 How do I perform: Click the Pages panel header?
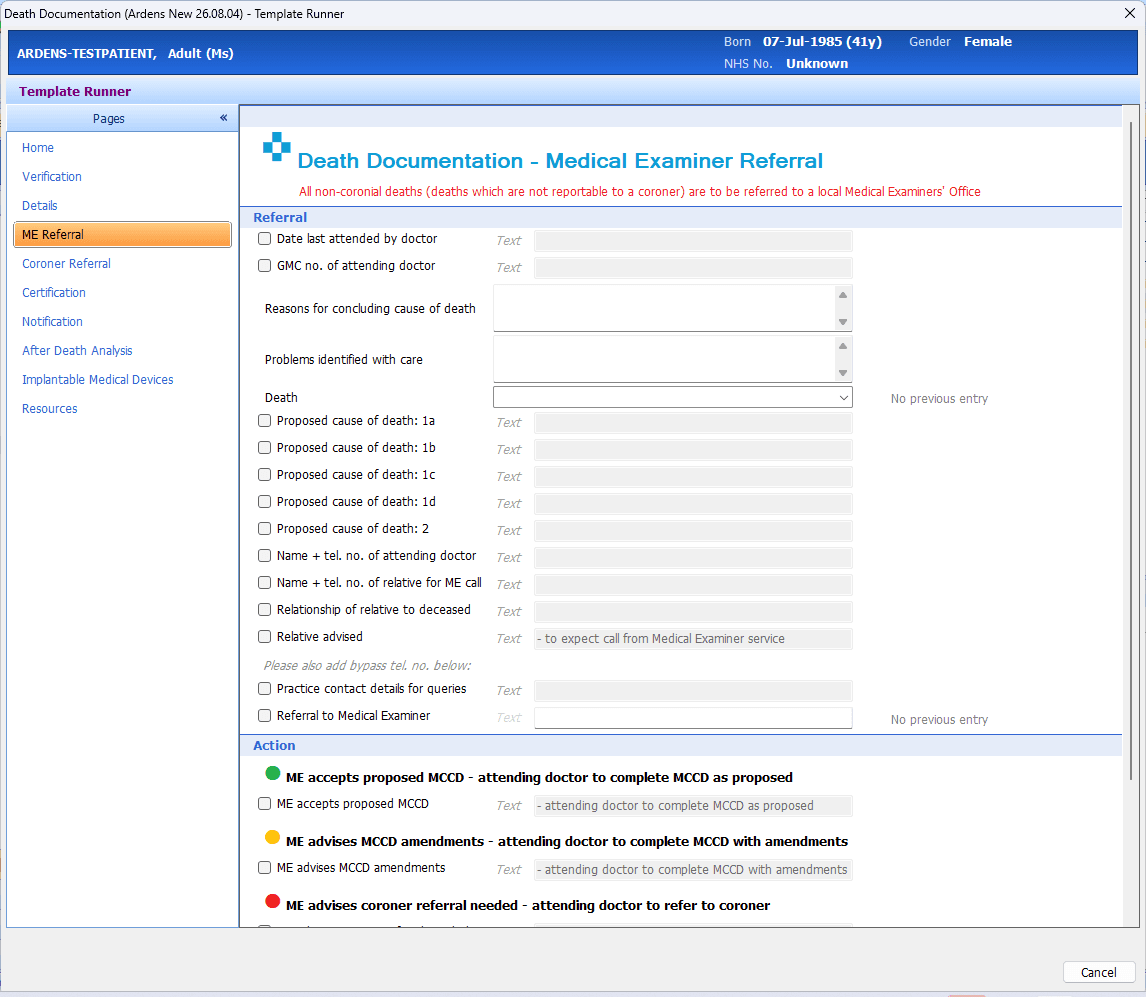[122, 118]
